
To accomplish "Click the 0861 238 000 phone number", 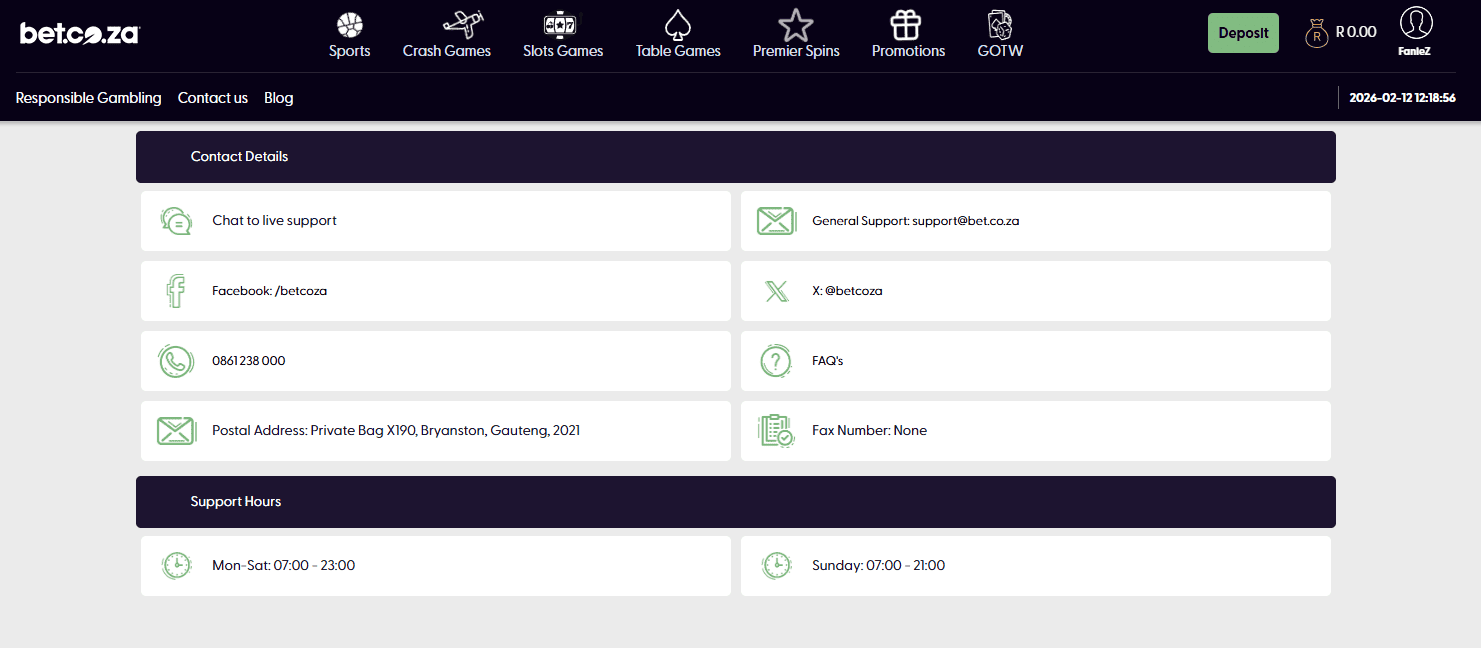I will [x=249, y=361].
